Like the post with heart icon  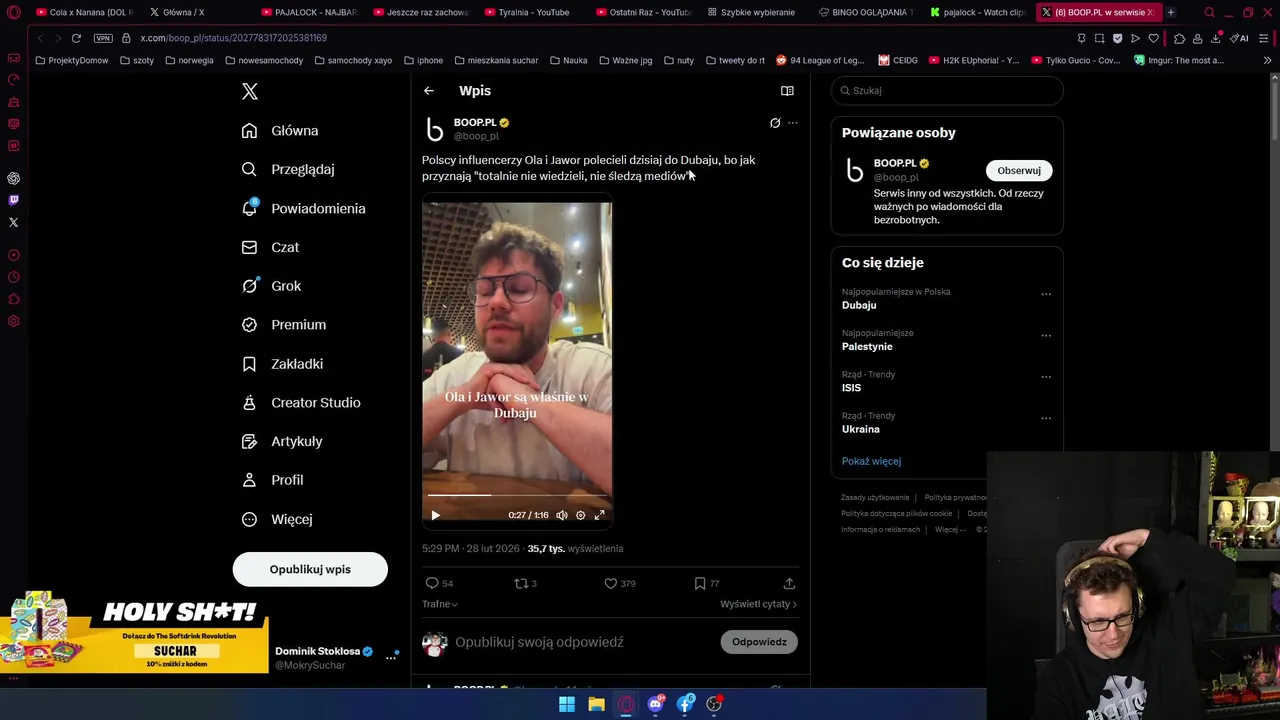610,583
